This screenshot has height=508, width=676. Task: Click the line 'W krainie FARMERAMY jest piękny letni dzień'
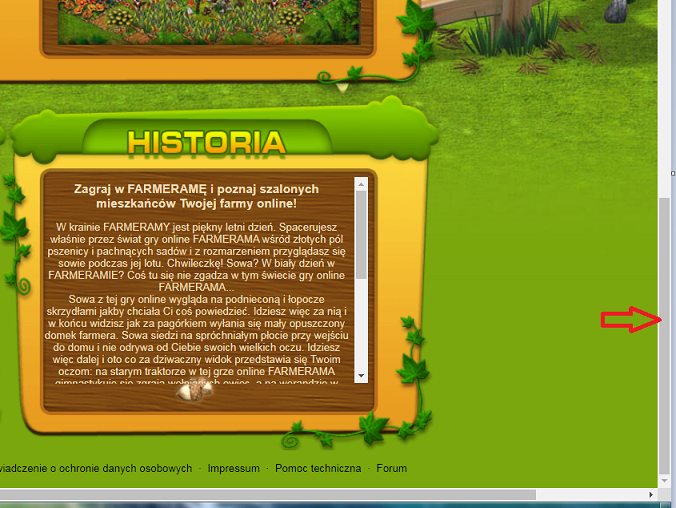pyautogui.click(x=165, y=227)
